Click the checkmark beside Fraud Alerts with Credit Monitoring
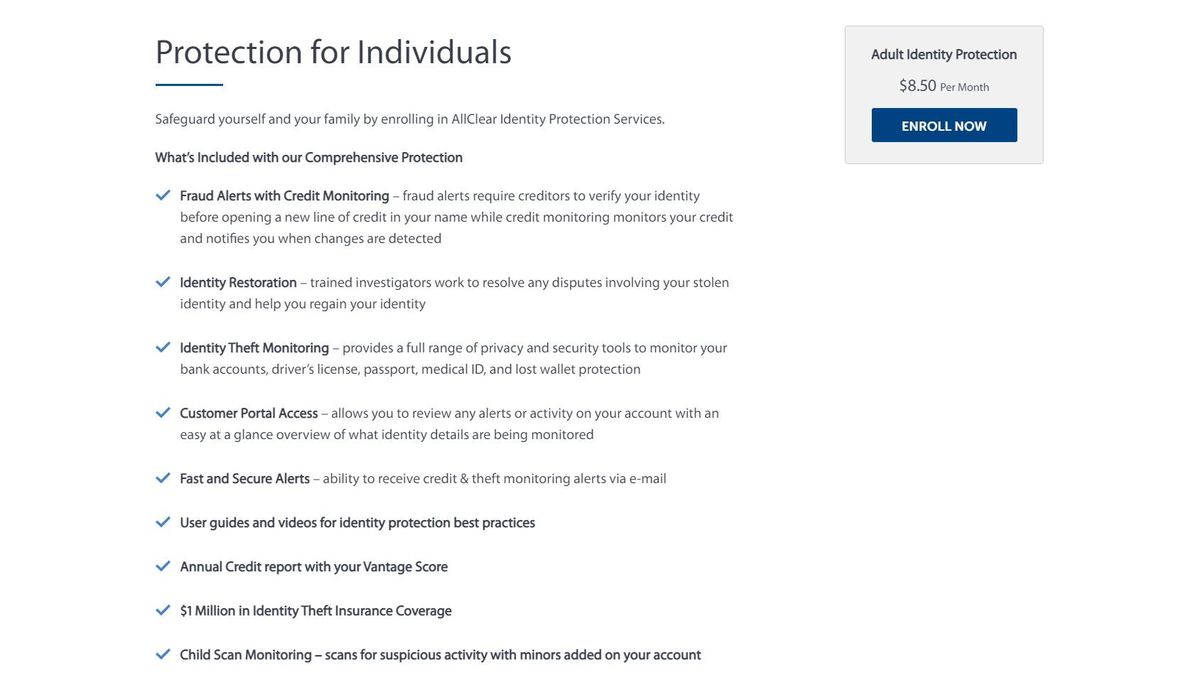The height and width of the screenshot is (675, 1200). coord(163,195)
